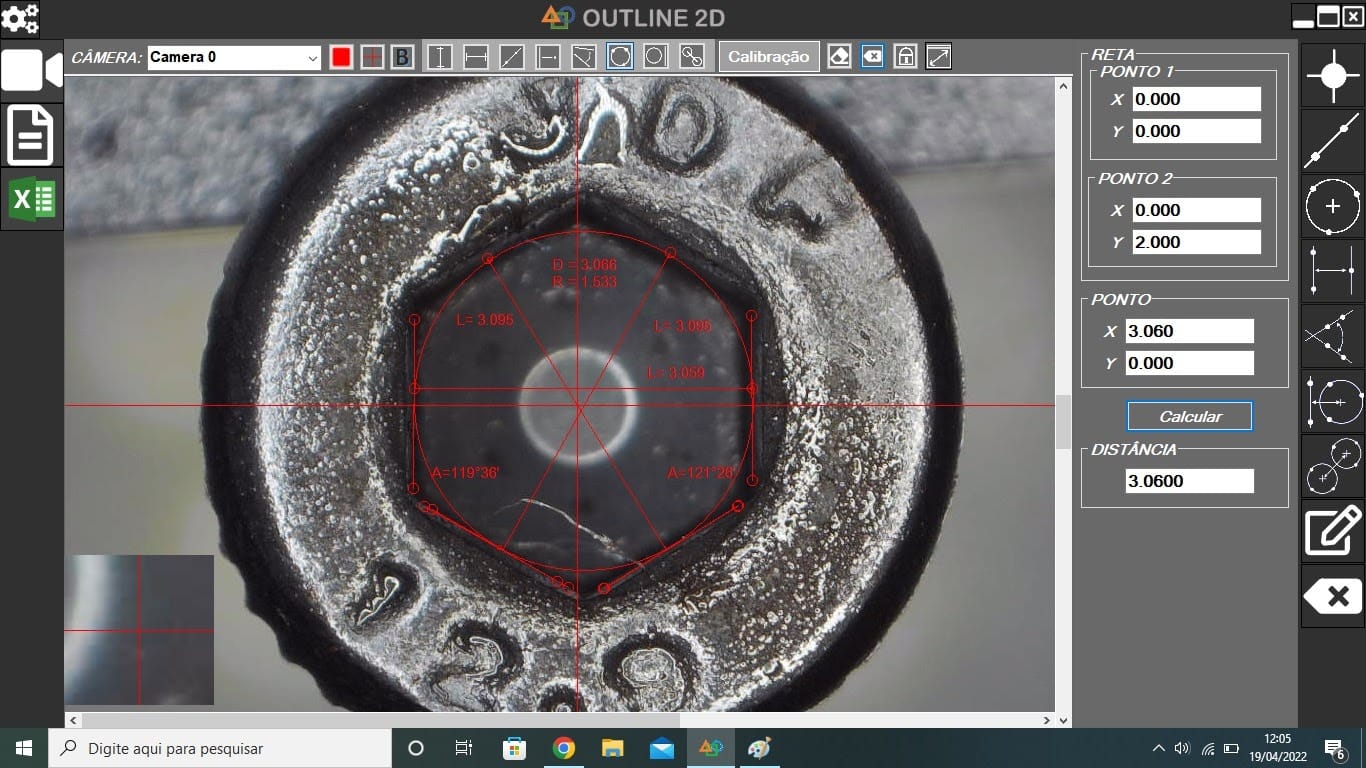The width and height of the screenshot is (1366, 768).
Task: Click the scroll right arrow under image
Action: click(x=1047, y=720)
